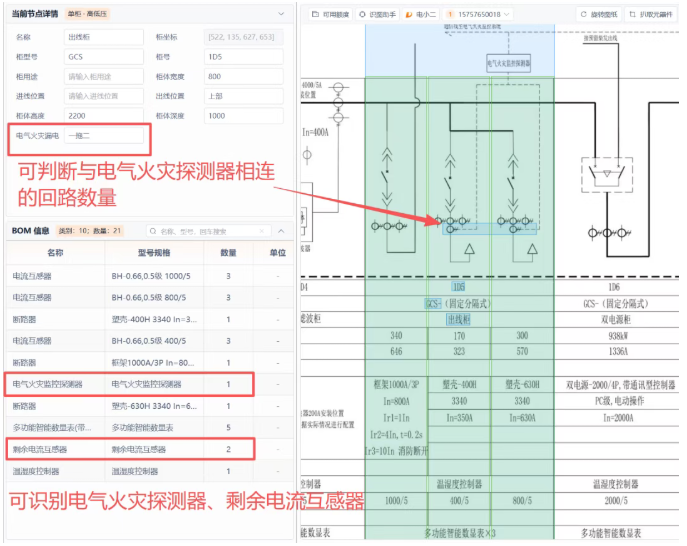This screenshot has height=546, width=687.
Task: Click the 名称 column header
Action: pyautogui.click(x=55, y=253)
